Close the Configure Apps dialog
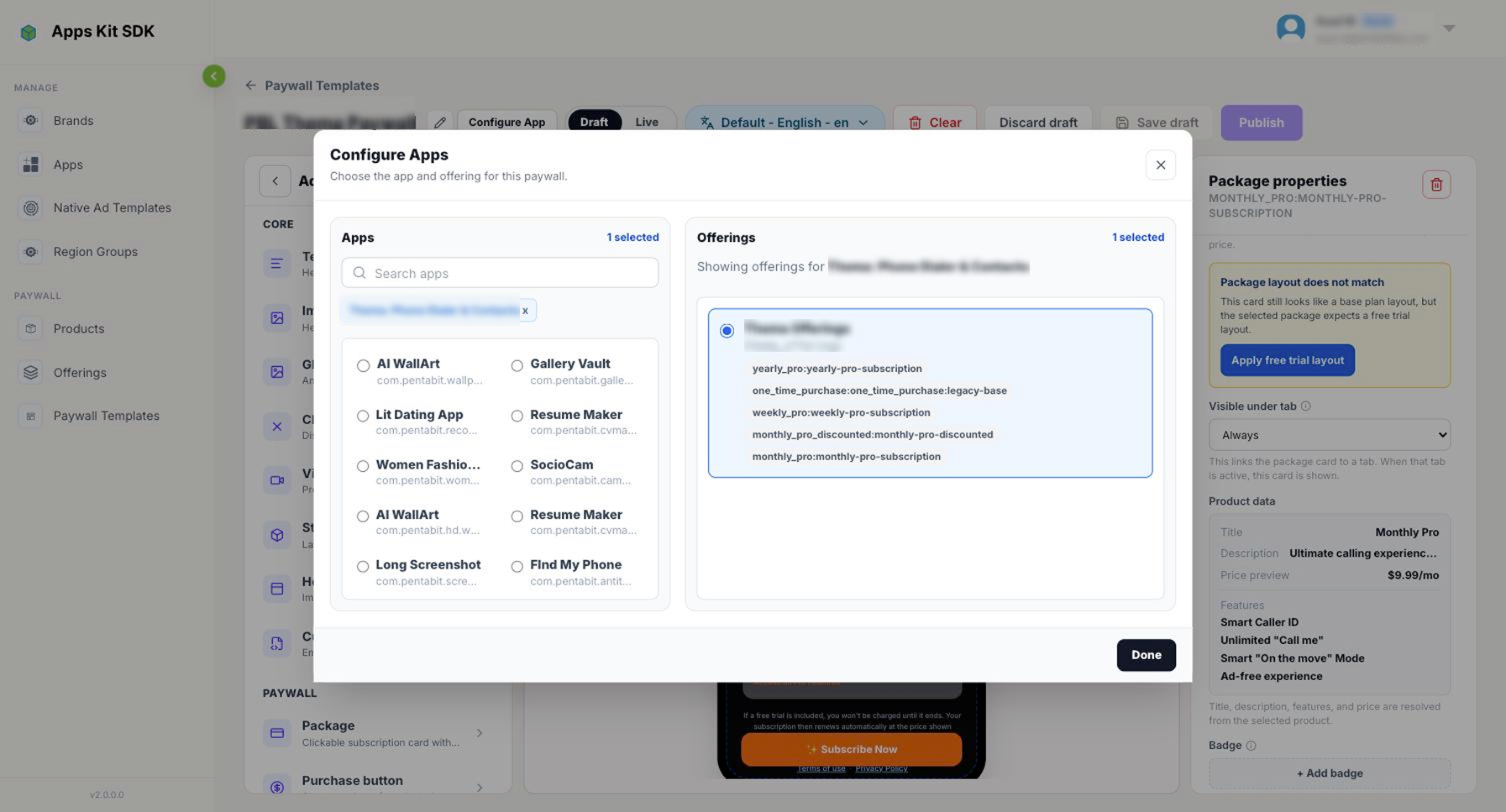Screen dimensions: 1506x812 [1160, 165]
